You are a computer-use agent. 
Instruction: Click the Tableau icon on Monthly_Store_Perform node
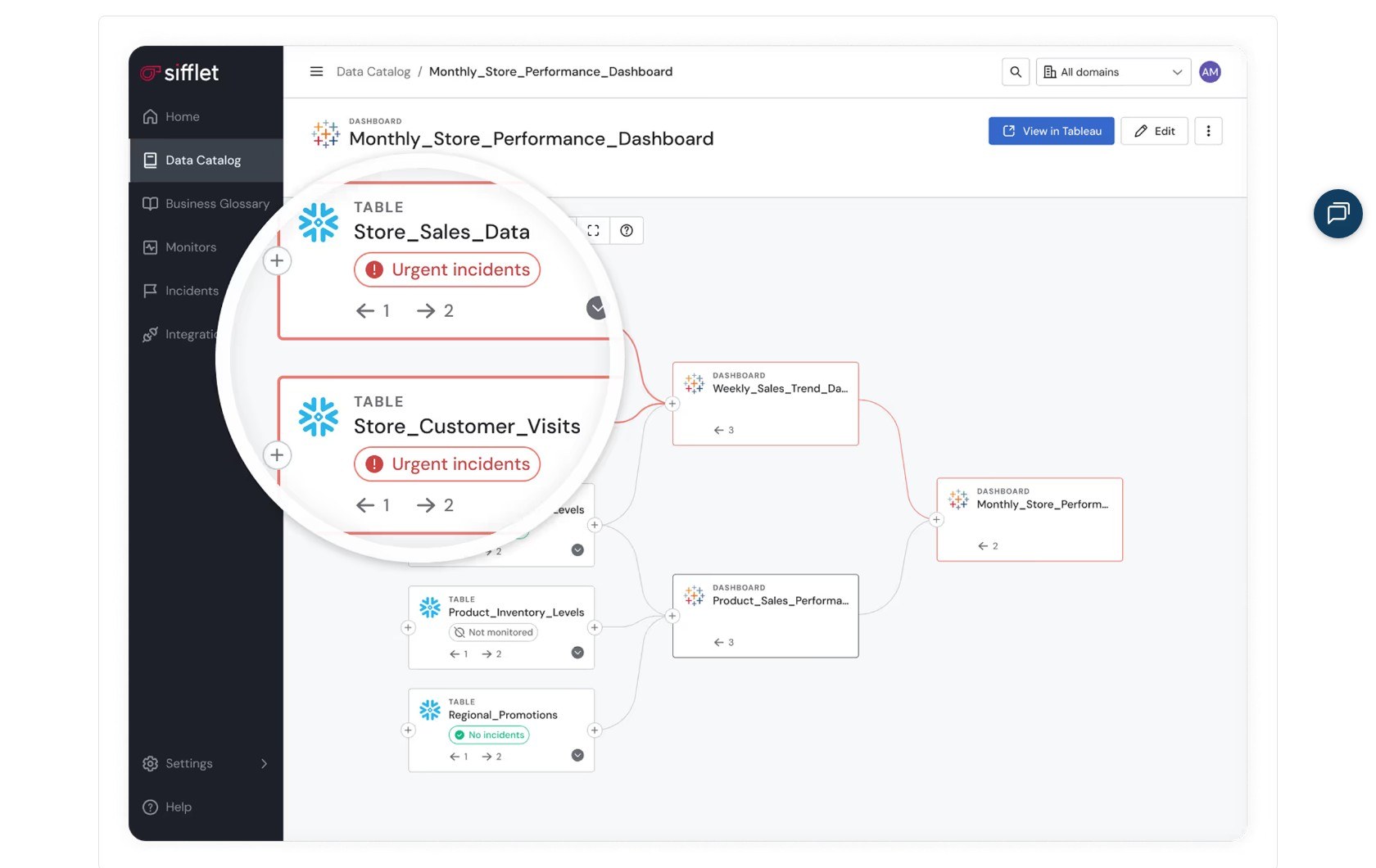pyautogui.click(x=958, y=499)
